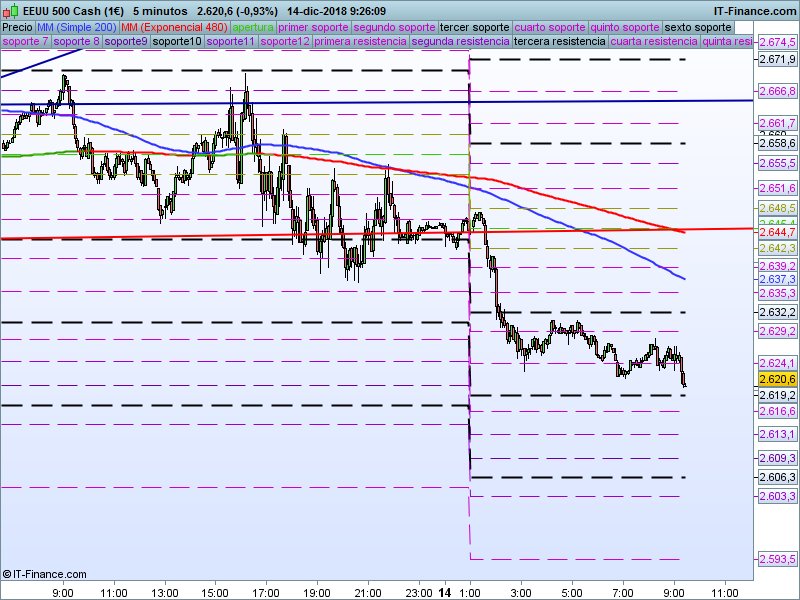Click the blue 2.637,3 moving average tag

777,279
